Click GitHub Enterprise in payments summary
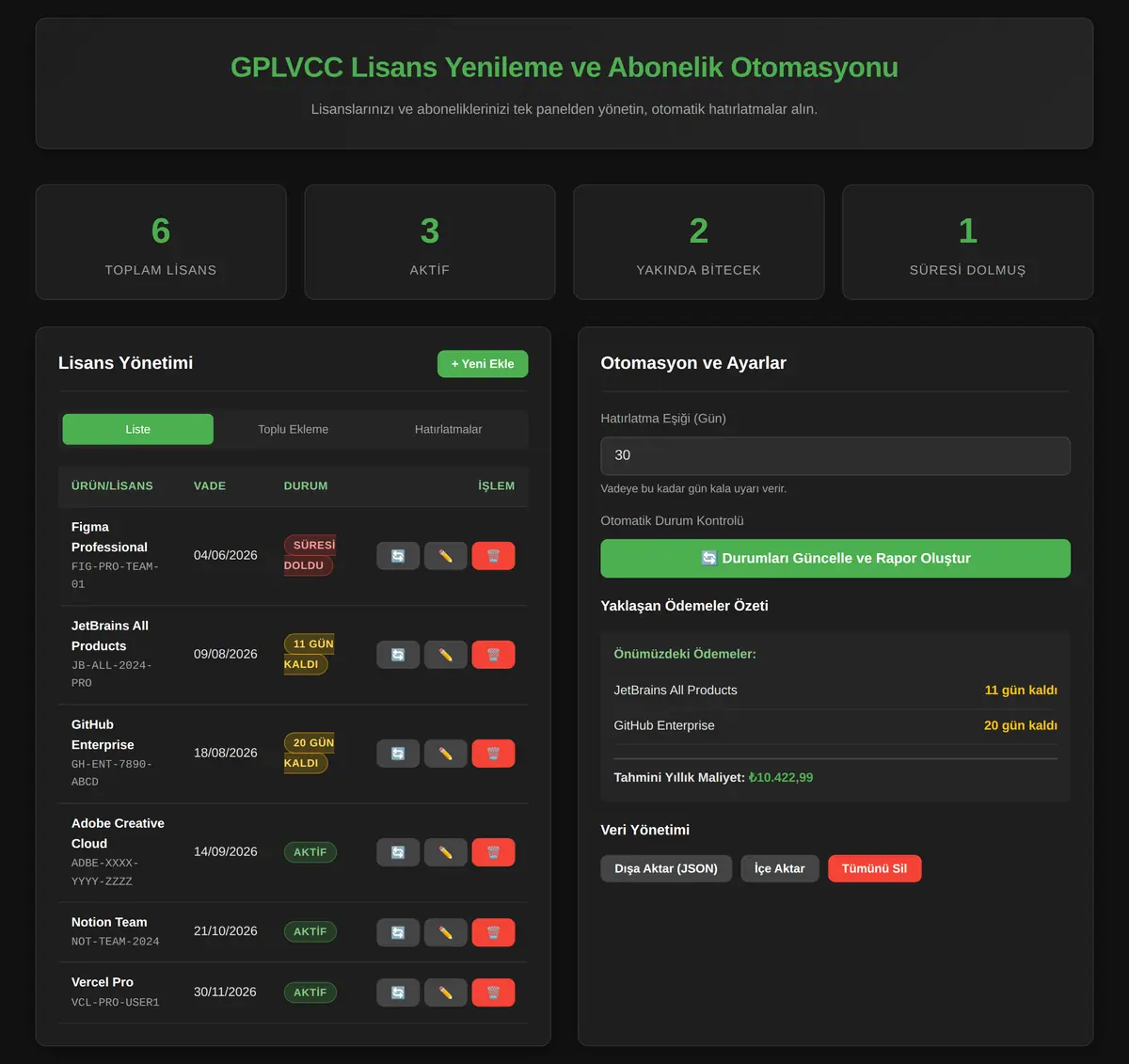 [x=664, y=726]
